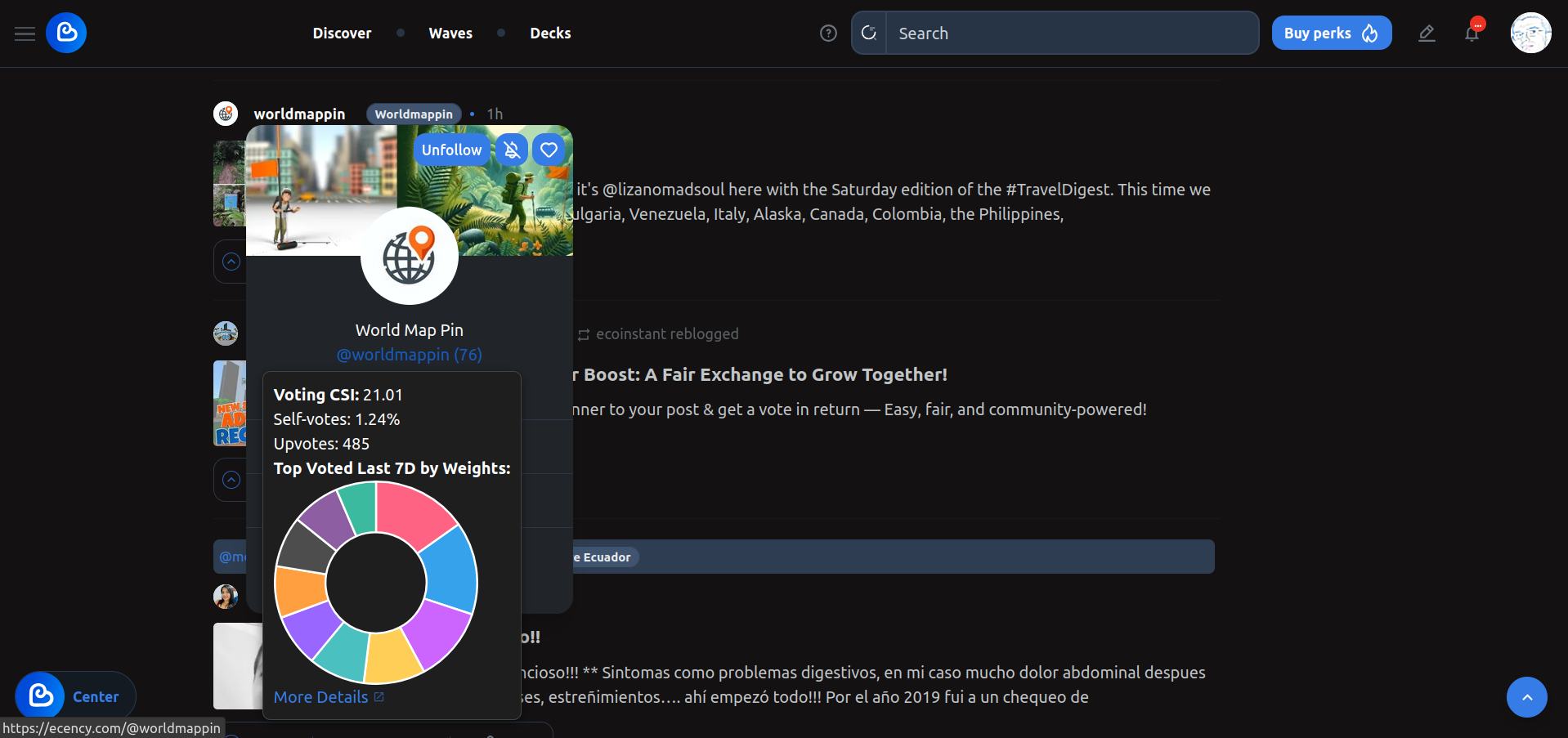The height and width of the screenshot is (738, 1568).
Task: Open More Details link in CSI popup
Action: click(x=329, y=697)
